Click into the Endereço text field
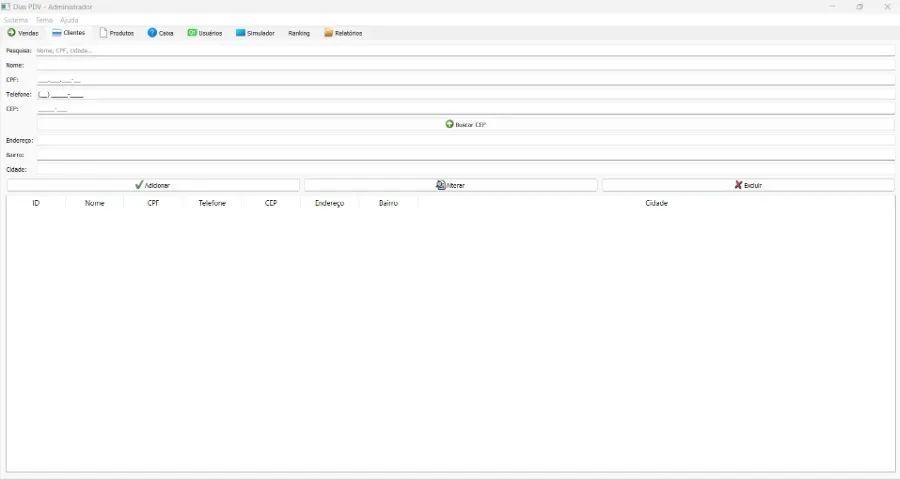 point(465,140)
